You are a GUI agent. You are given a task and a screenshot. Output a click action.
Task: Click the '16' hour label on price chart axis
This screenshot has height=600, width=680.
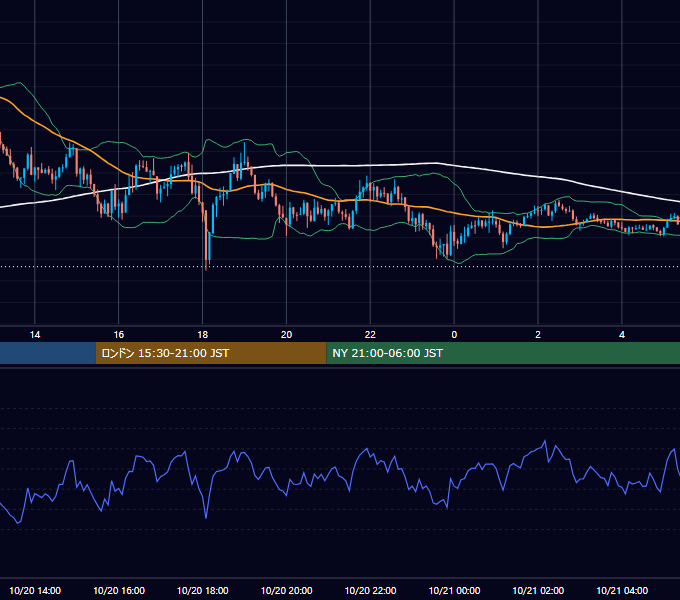click(118, 335)
